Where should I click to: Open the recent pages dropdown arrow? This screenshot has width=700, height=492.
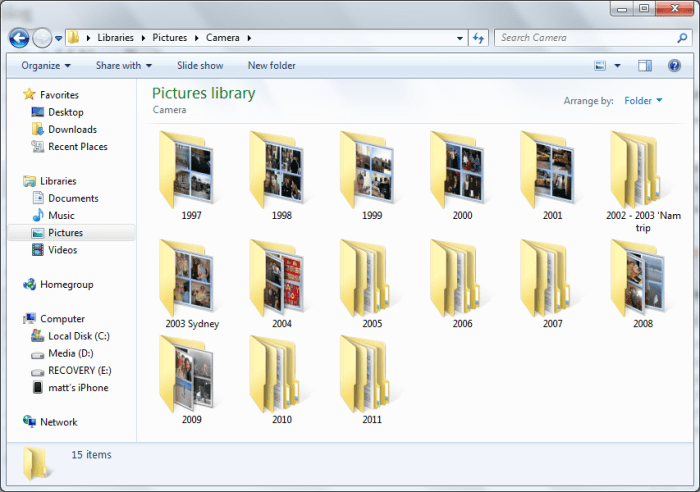pyautogui.click(x=58, y=39)
